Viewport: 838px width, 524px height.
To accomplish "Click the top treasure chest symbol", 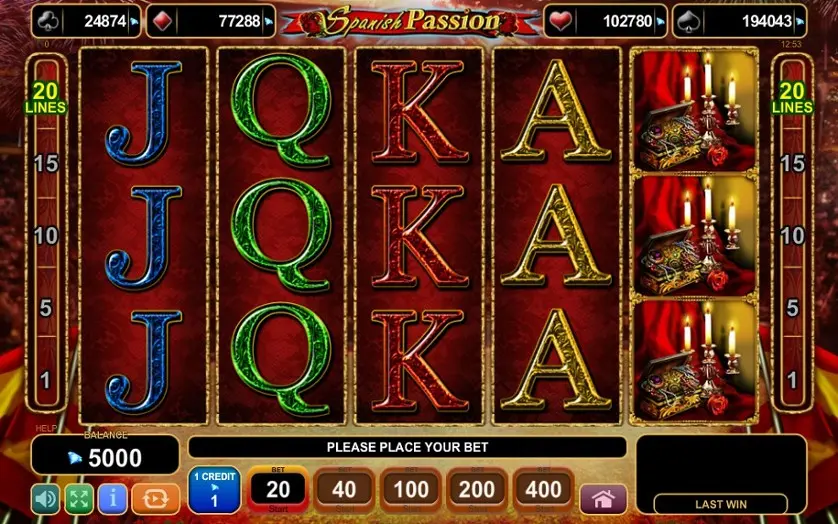I will point(694,111).
